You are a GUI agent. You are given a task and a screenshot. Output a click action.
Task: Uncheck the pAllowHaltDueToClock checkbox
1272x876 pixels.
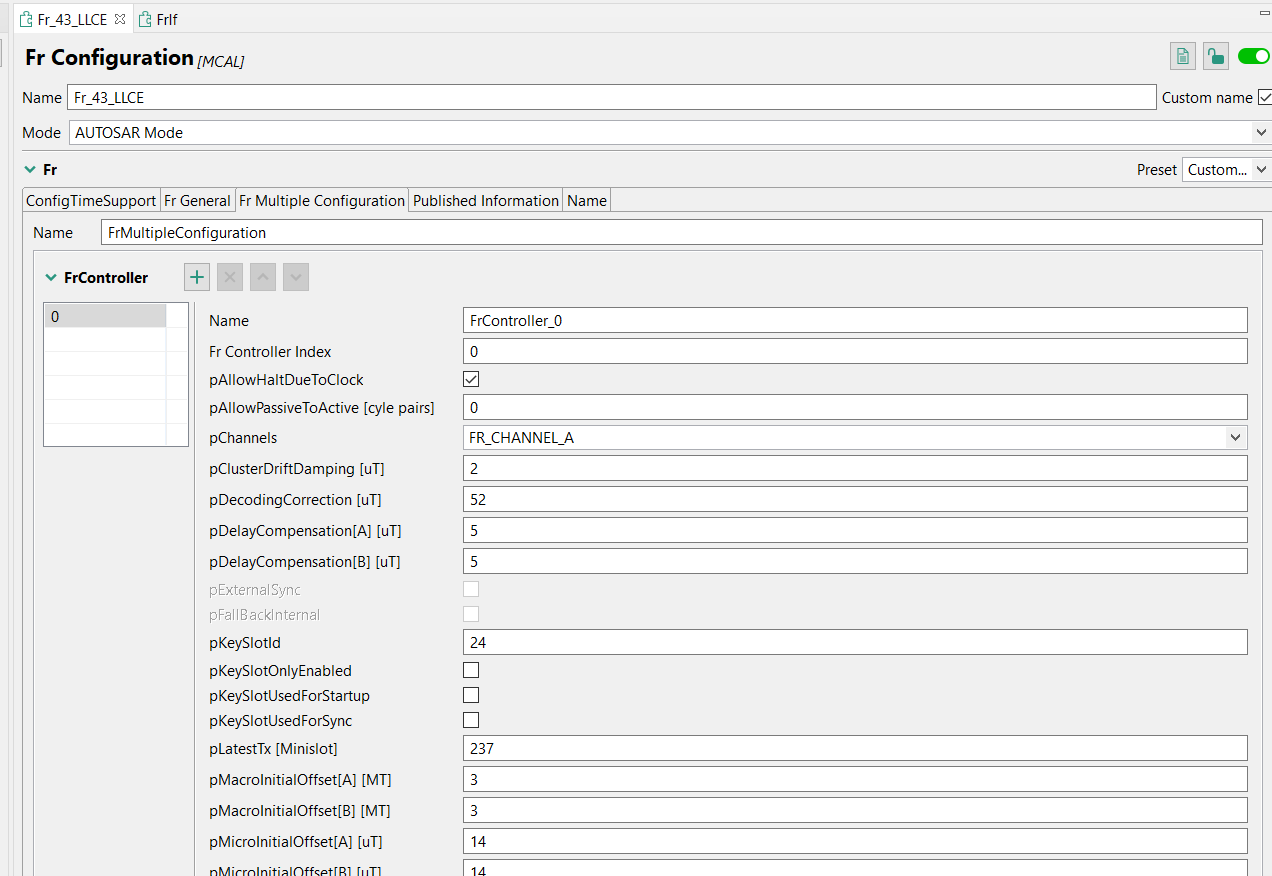coord(470,379)
